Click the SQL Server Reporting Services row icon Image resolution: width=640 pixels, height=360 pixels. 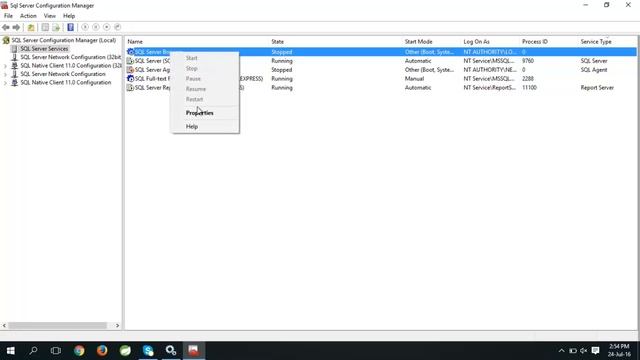pyautogui.click(x=131, y=88)
